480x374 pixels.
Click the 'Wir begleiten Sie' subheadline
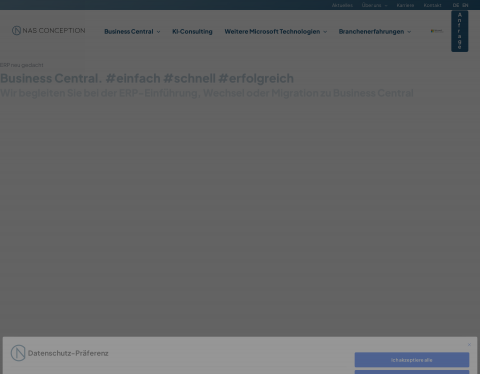tap(207, 93)
